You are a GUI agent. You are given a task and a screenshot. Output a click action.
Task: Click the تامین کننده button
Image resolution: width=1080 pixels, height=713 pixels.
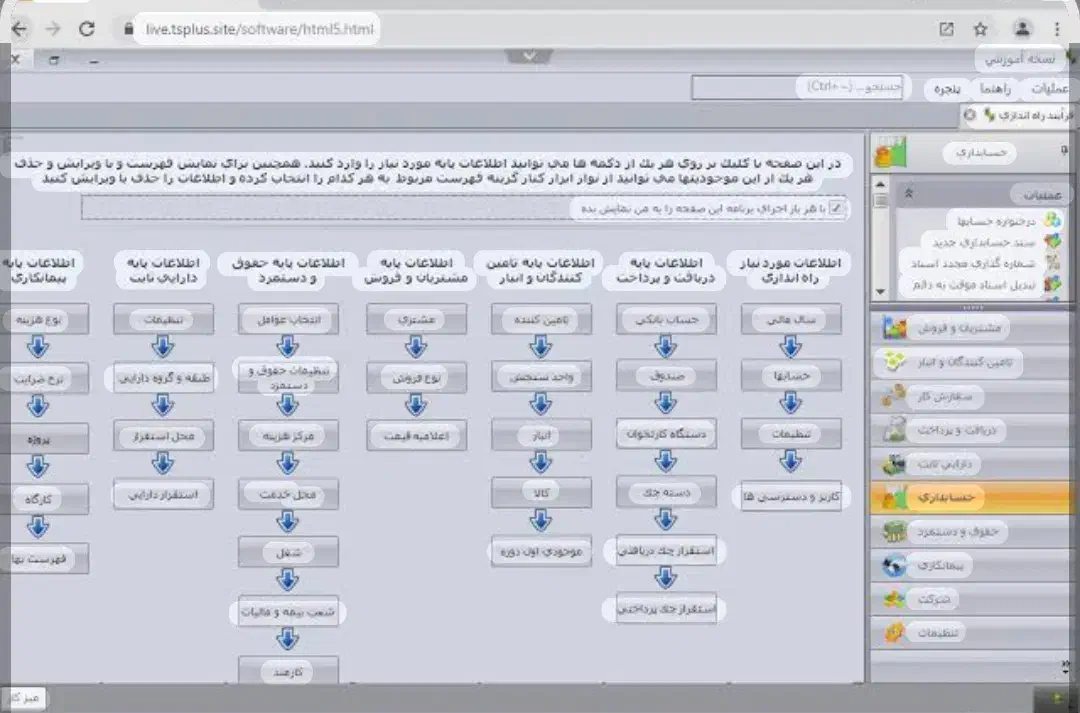pyautogui.click(x=541, y=320)
